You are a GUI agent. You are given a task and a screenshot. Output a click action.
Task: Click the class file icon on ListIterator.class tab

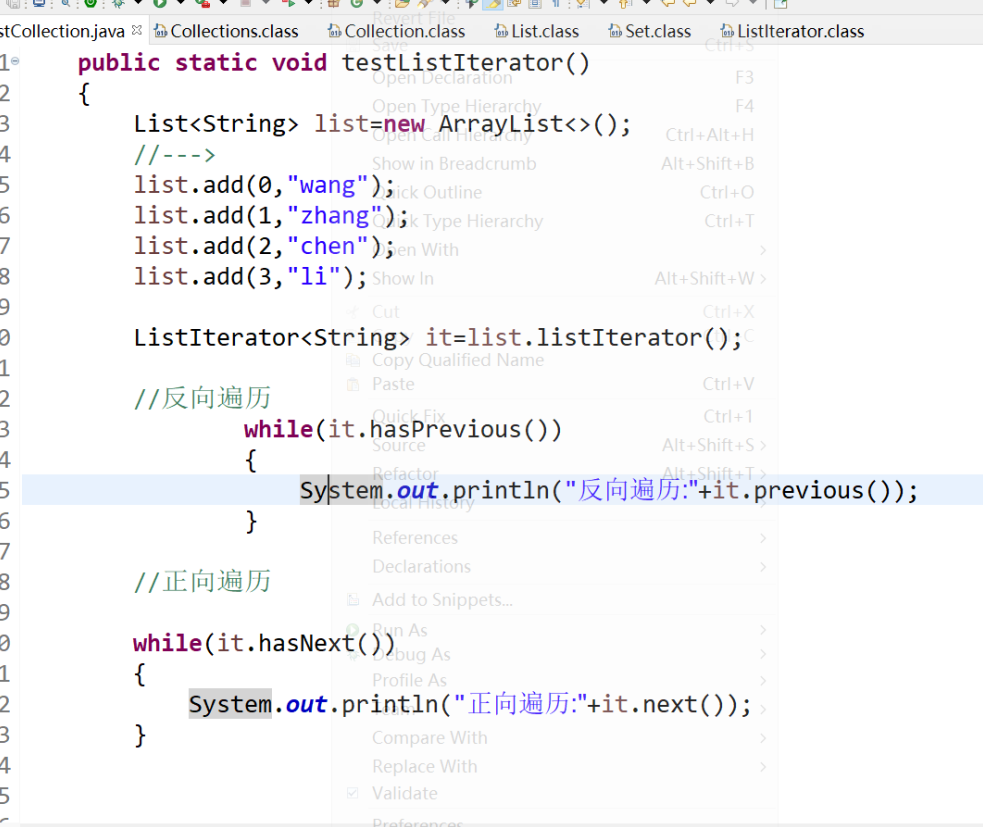727,31
